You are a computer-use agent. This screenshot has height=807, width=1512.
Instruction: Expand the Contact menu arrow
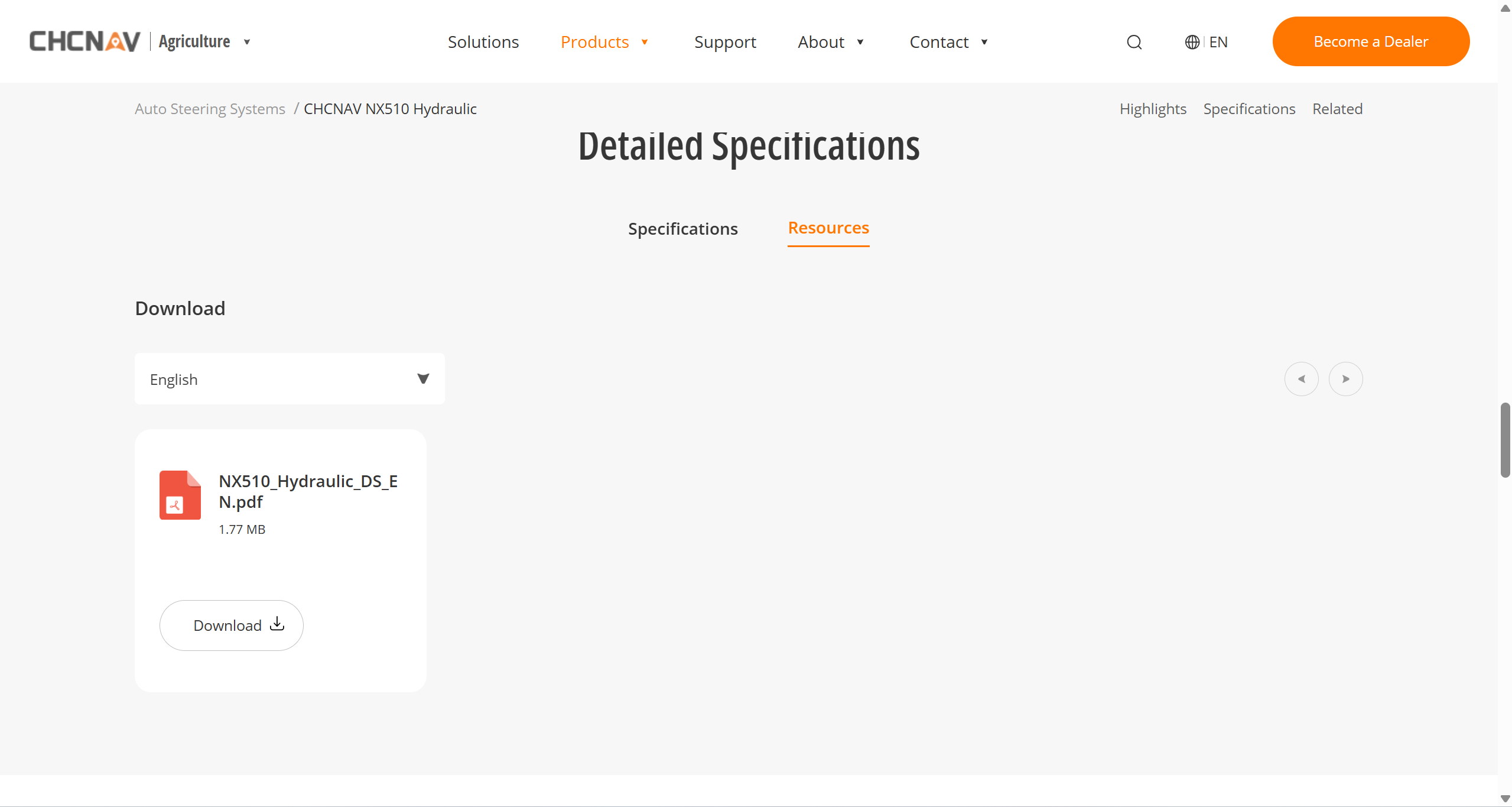point(984,42)
